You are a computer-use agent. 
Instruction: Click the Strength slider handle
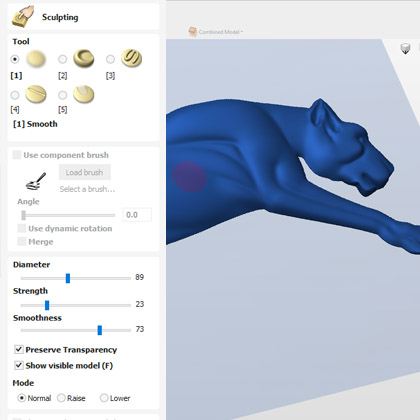click(47, 305)
